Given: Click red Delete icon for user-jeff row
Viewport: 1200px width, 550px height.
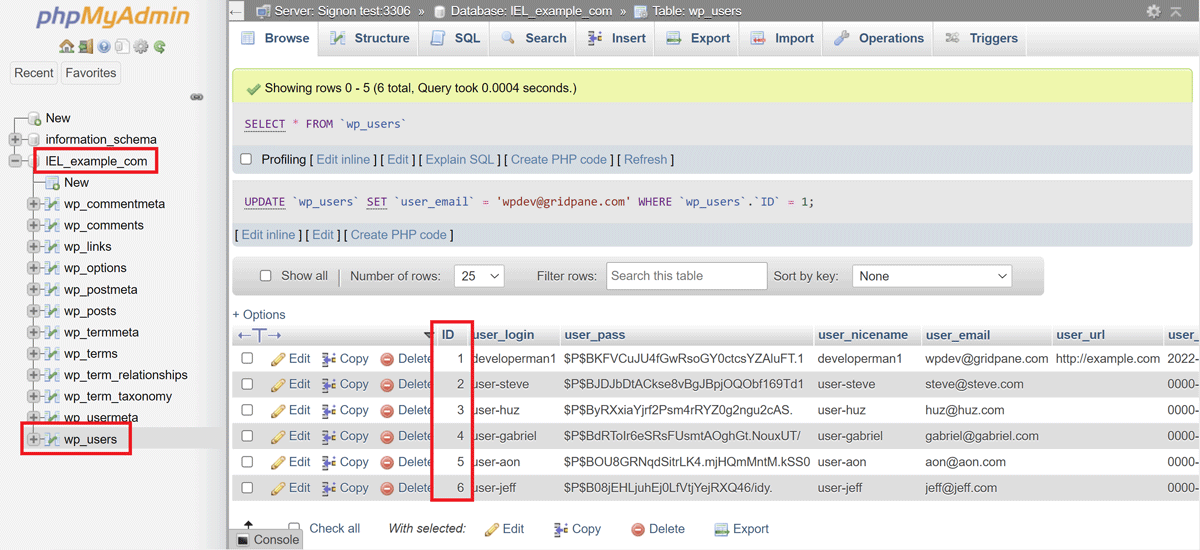Looking at the screenshot, I should 387,488.
